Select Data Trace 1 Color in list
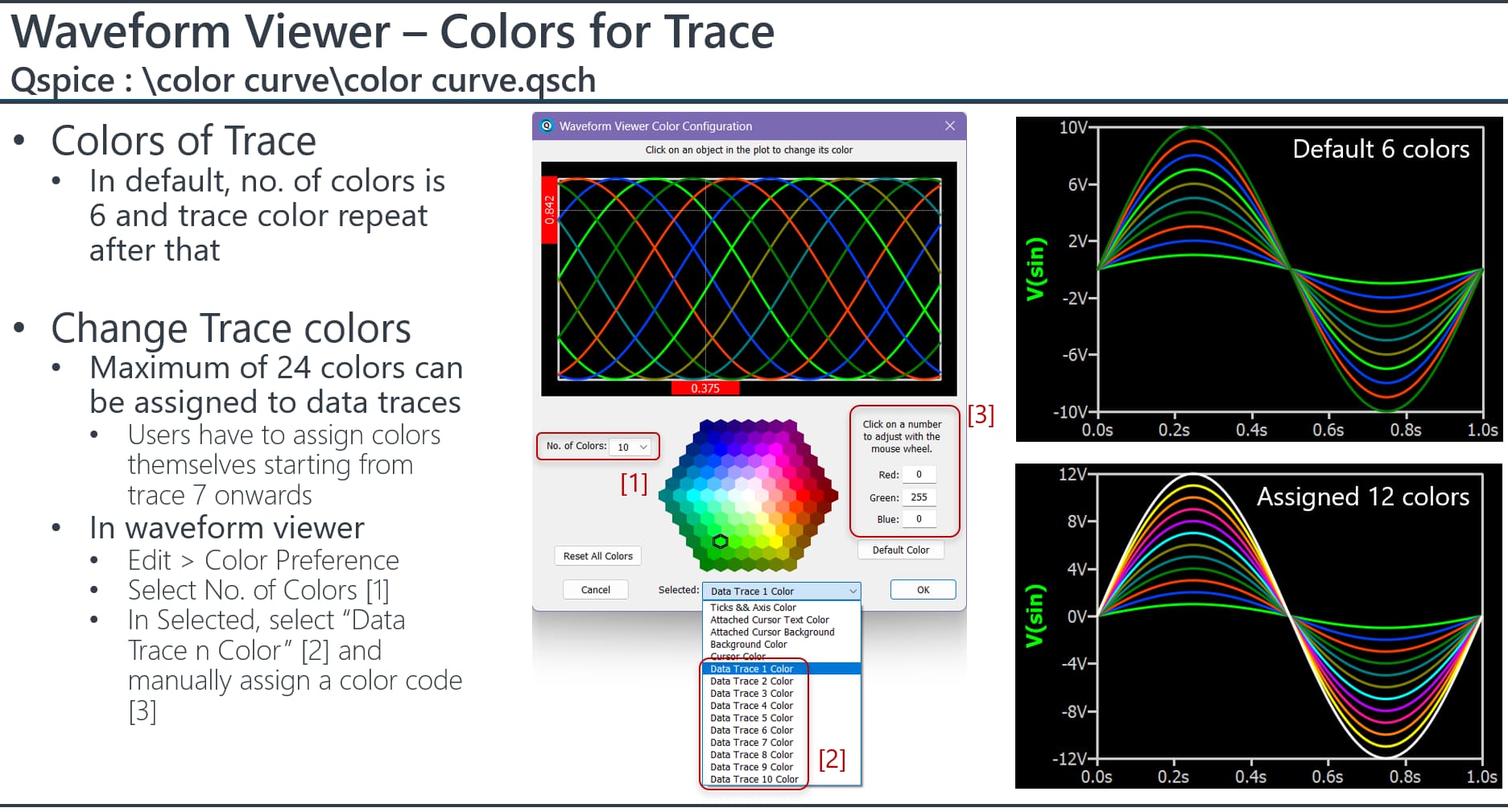Image resolution: width=1508 pixels, height=812 pixels. (x=751, y=669)
